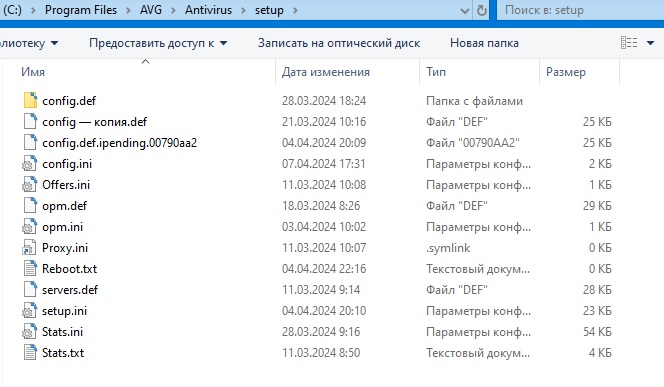Click the setup breadcrumb segment
The width and height of the screenshot is (664, 387).
pos(269,10)
